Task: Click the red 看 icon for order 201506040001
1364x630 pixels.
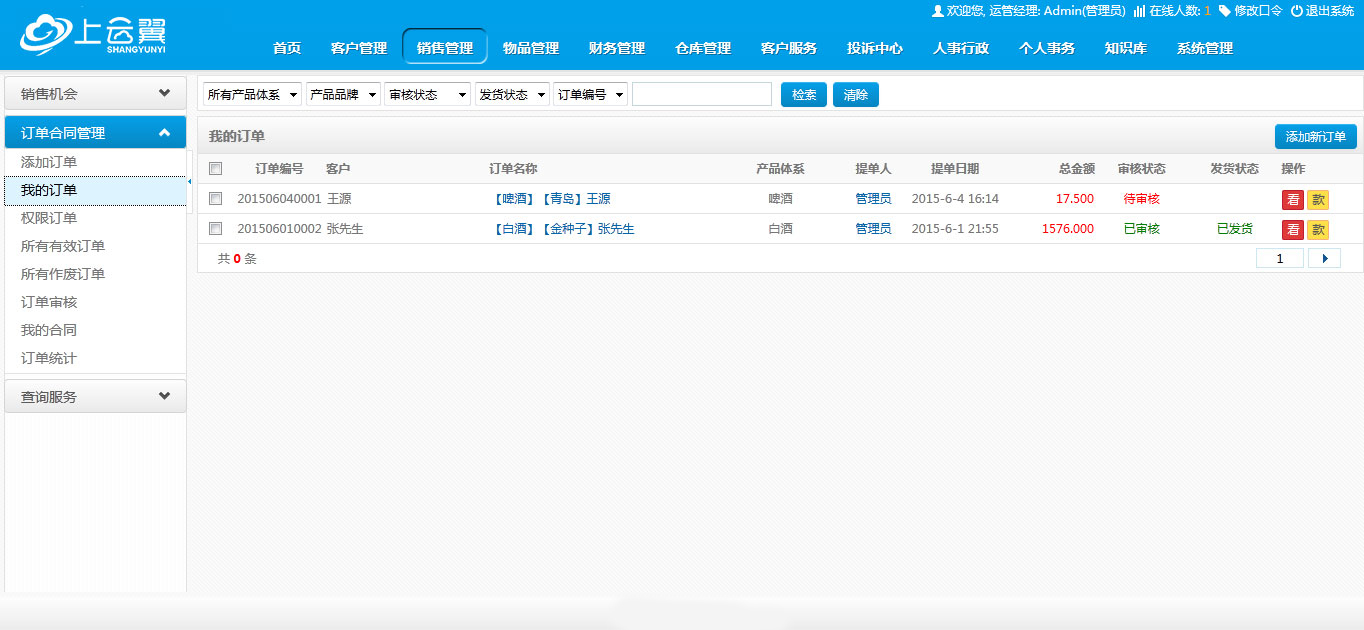Action: [x=1292, y=200]
